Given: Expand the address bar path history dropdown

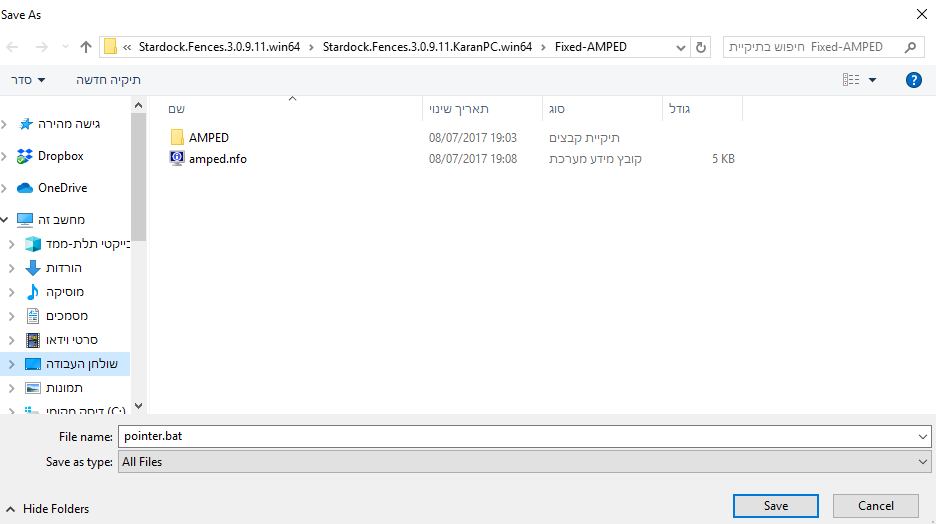Looking at the screenshot, I should (x=681, y=47).
